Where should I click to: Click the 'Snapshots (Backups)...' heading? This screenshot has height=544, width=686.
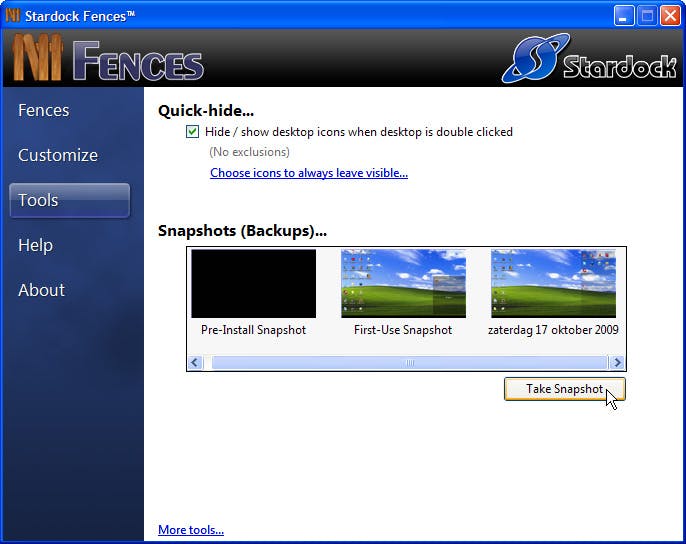[x=242, y=231]
